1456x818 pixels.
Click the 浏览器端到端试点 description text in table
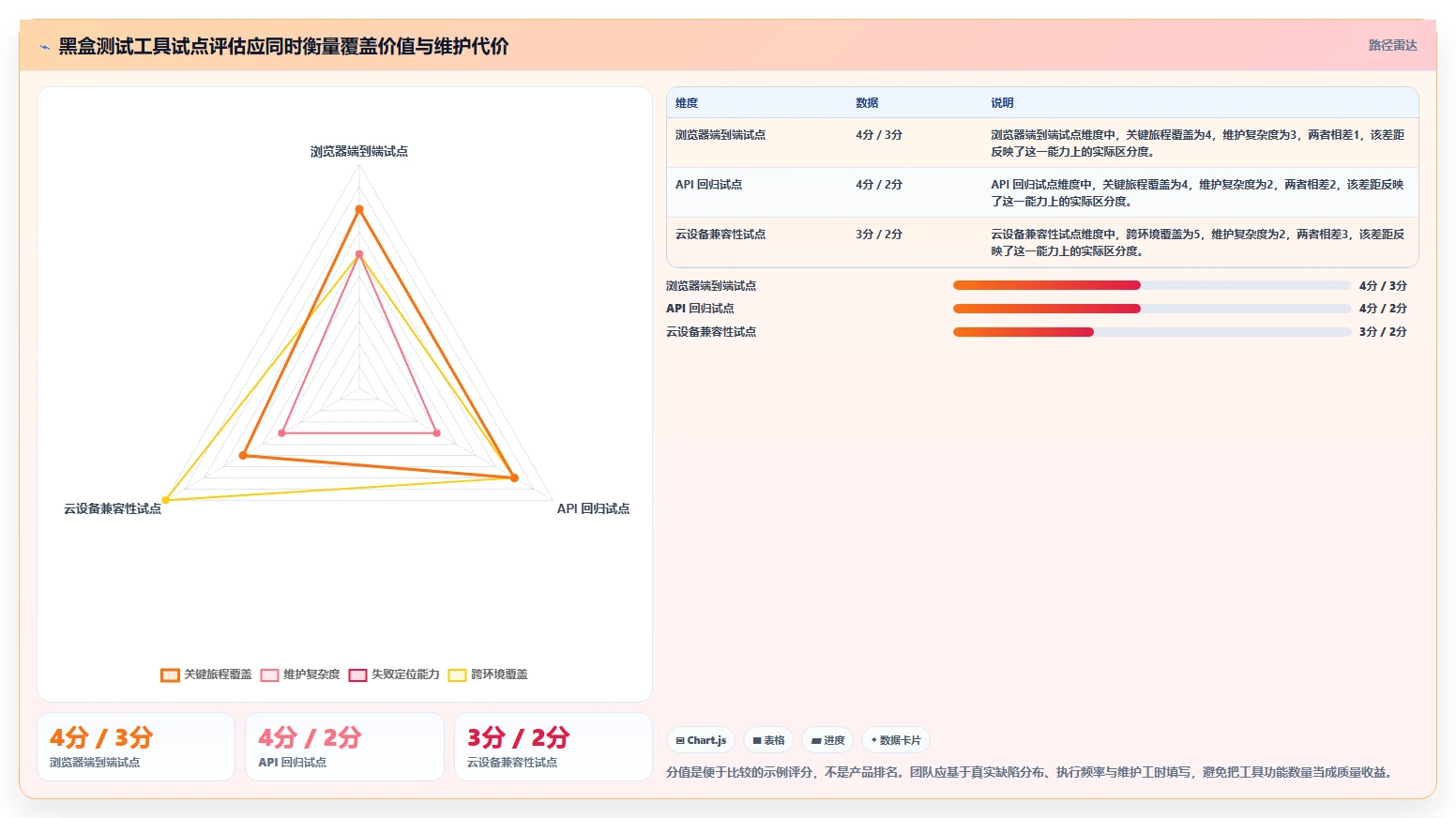tap(1198, 144)
